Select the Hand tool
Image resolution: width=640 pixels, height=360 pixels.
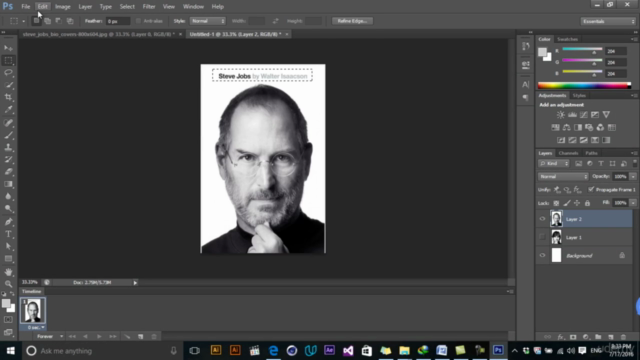click(8, 272)
